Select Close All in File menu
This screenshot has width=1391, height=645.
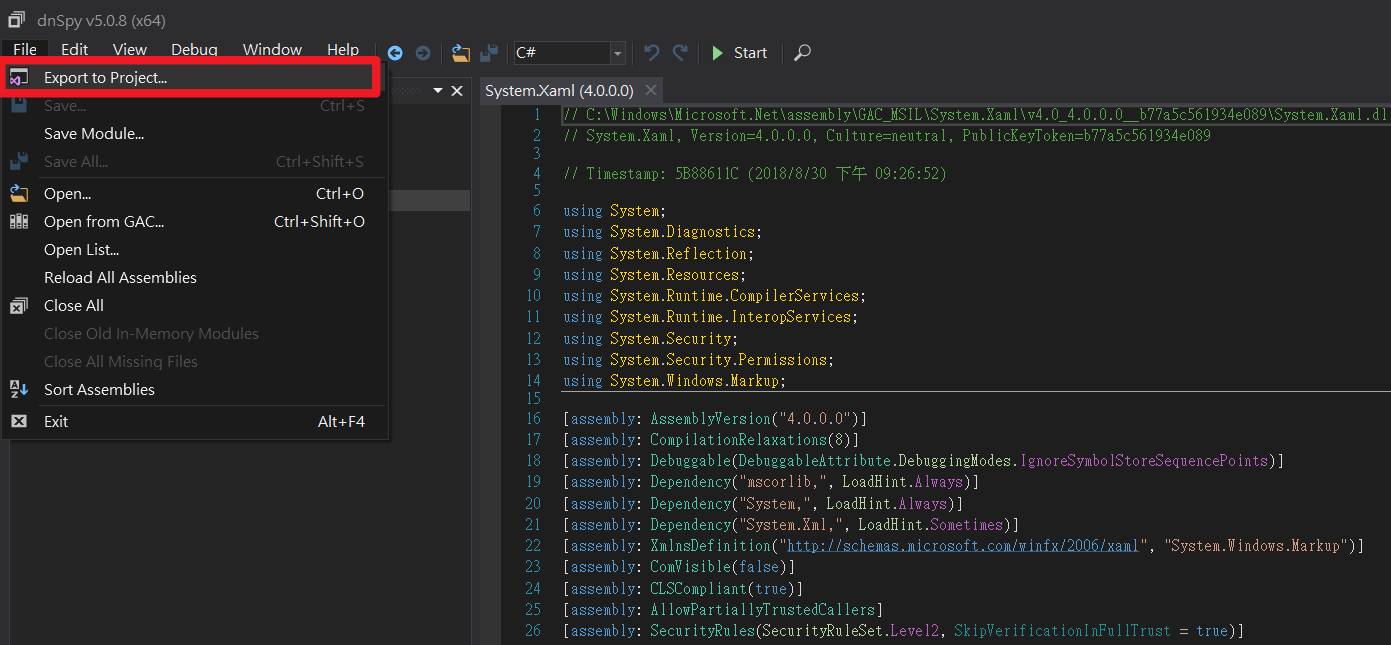point(195,306)
